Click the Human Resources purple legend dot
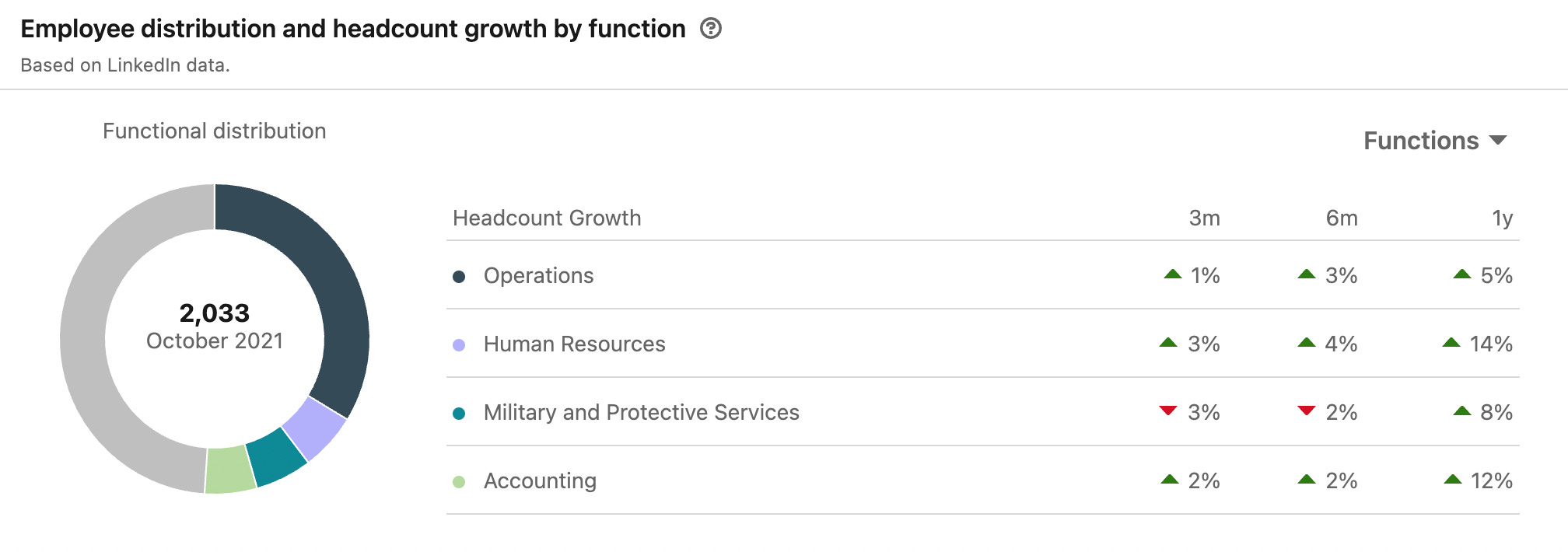The image size is (1568, 552). (x=459, y=345)
